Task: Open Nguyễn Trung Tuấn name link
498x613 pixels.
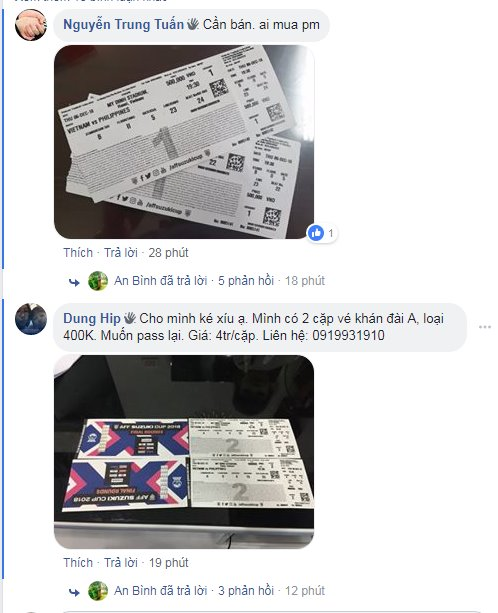Action: pos(124,25)
